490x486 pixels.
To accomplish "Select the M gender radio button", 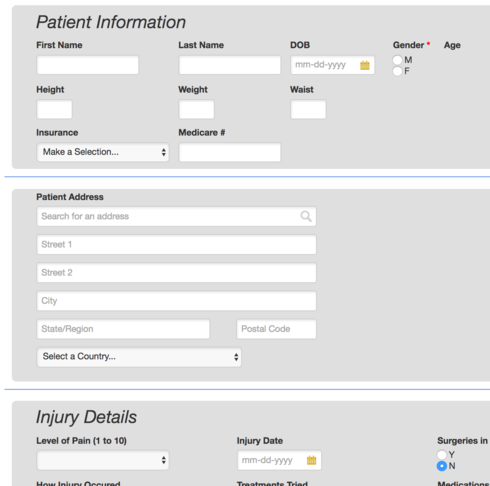I will (397, 60).
